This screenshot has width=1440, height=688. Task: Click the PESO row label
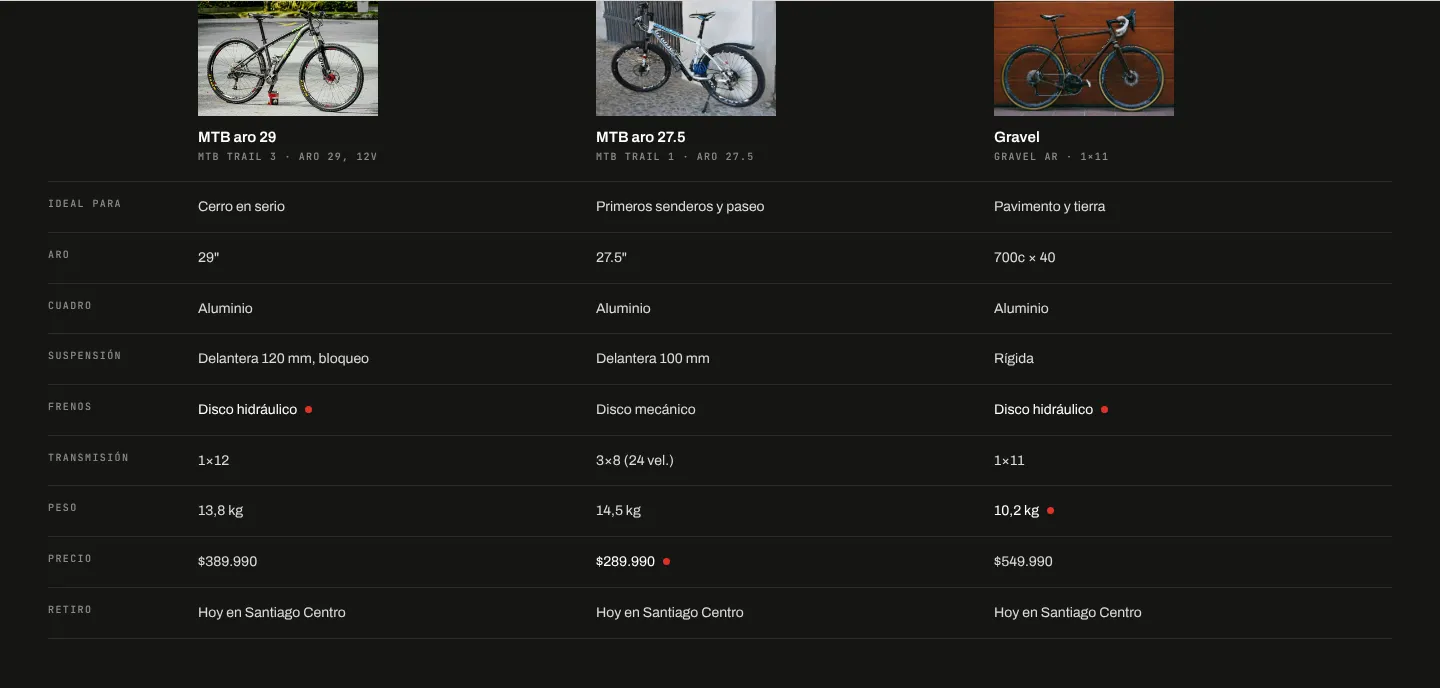coord(63,508)
